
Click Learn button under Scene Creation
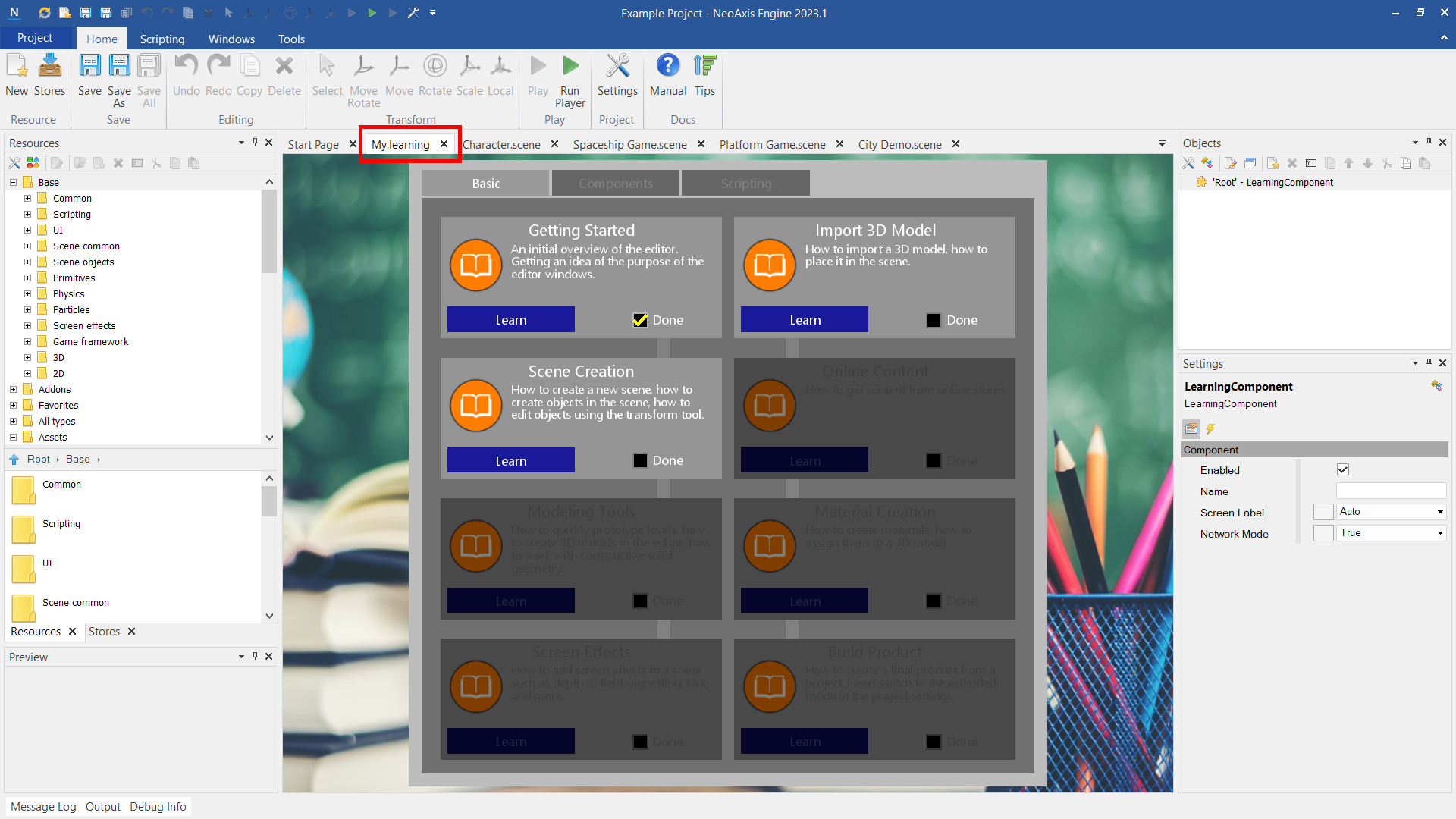[x=510, y=460]
